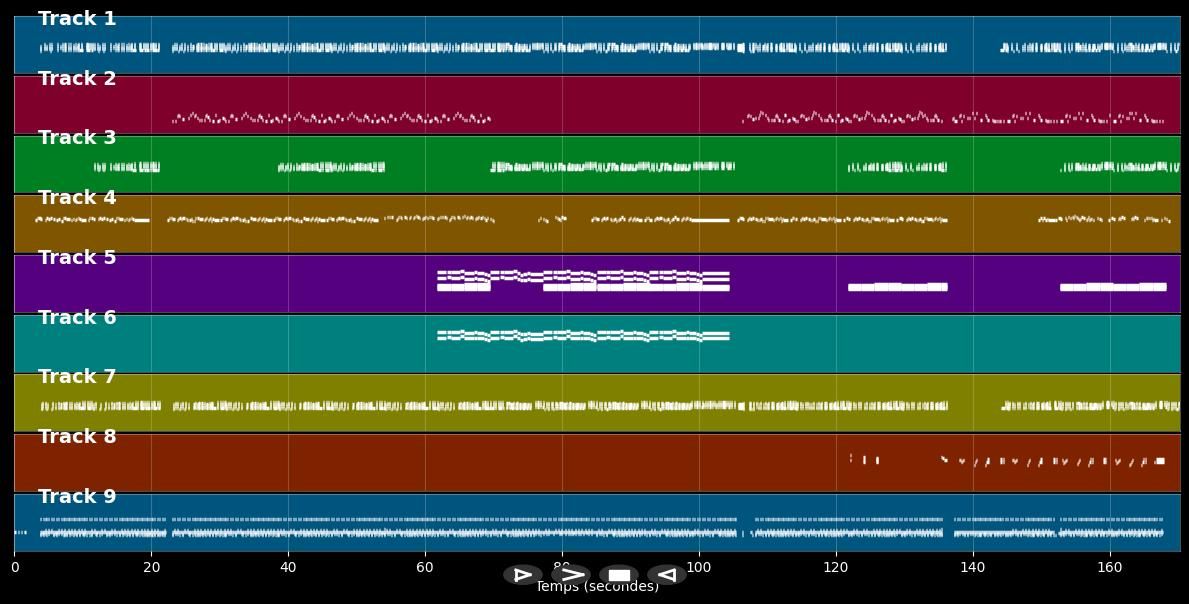The height and width of the screenshot is (604, 1189).
Task: Select the Track 8 label
Action: click(x=77, y=437)
